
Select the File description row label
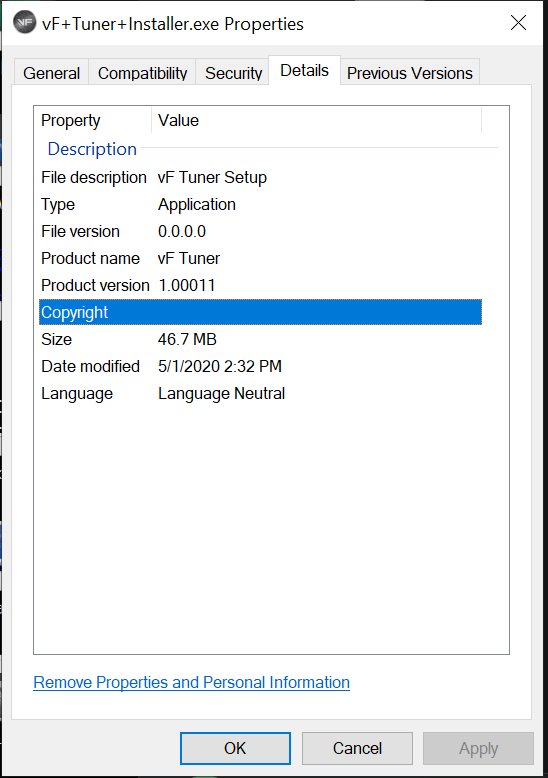94,177
